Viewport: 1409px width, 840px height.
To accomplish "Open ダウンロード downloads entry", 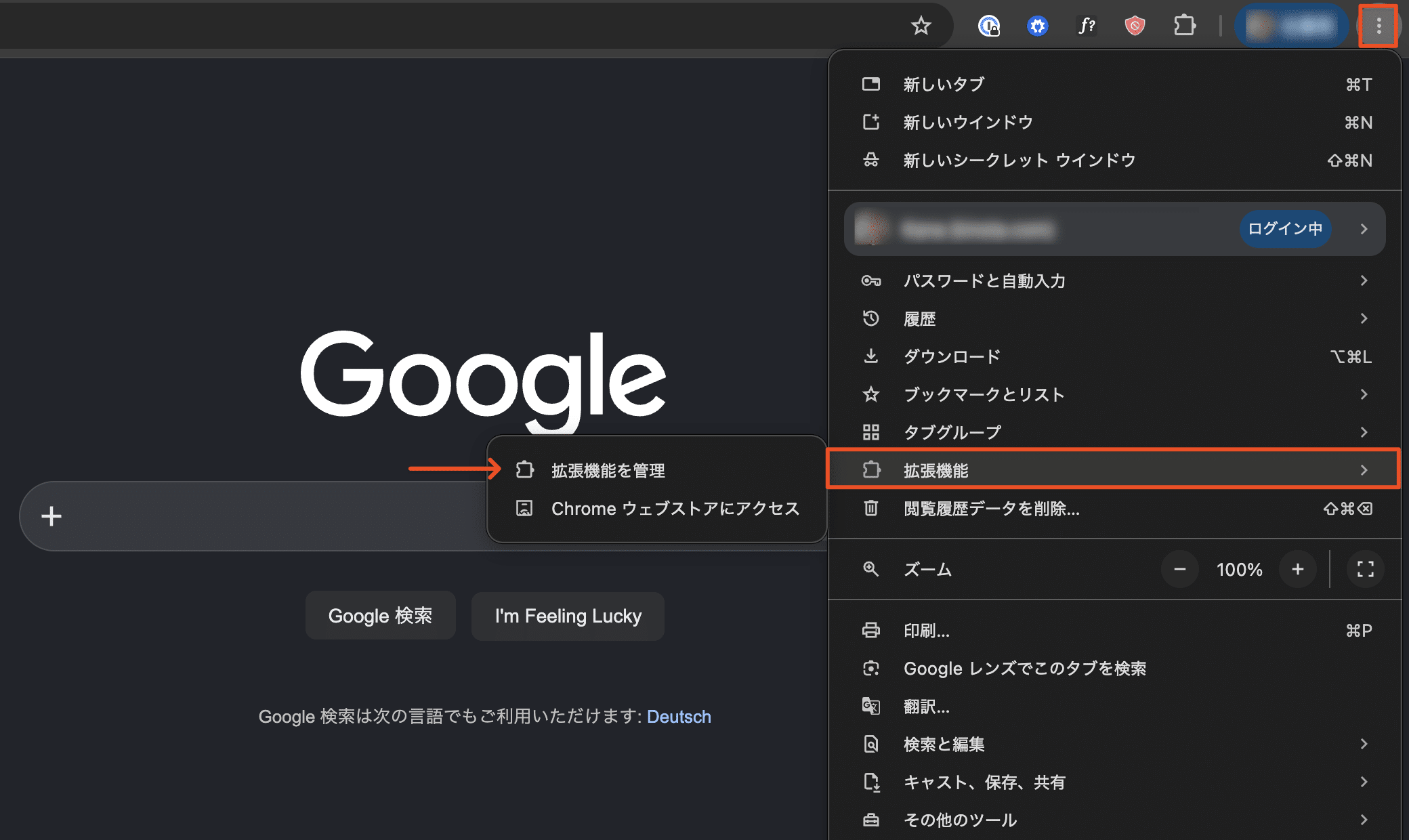I will pos(1115,357).
